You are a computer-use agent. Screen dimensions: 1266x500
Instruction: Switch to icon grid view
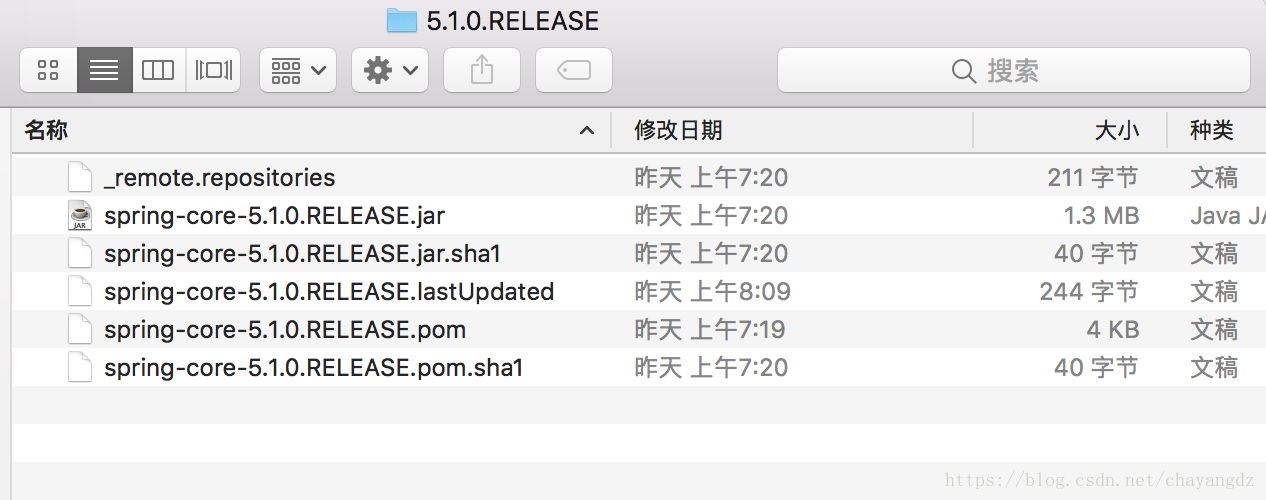pos(48,70)
